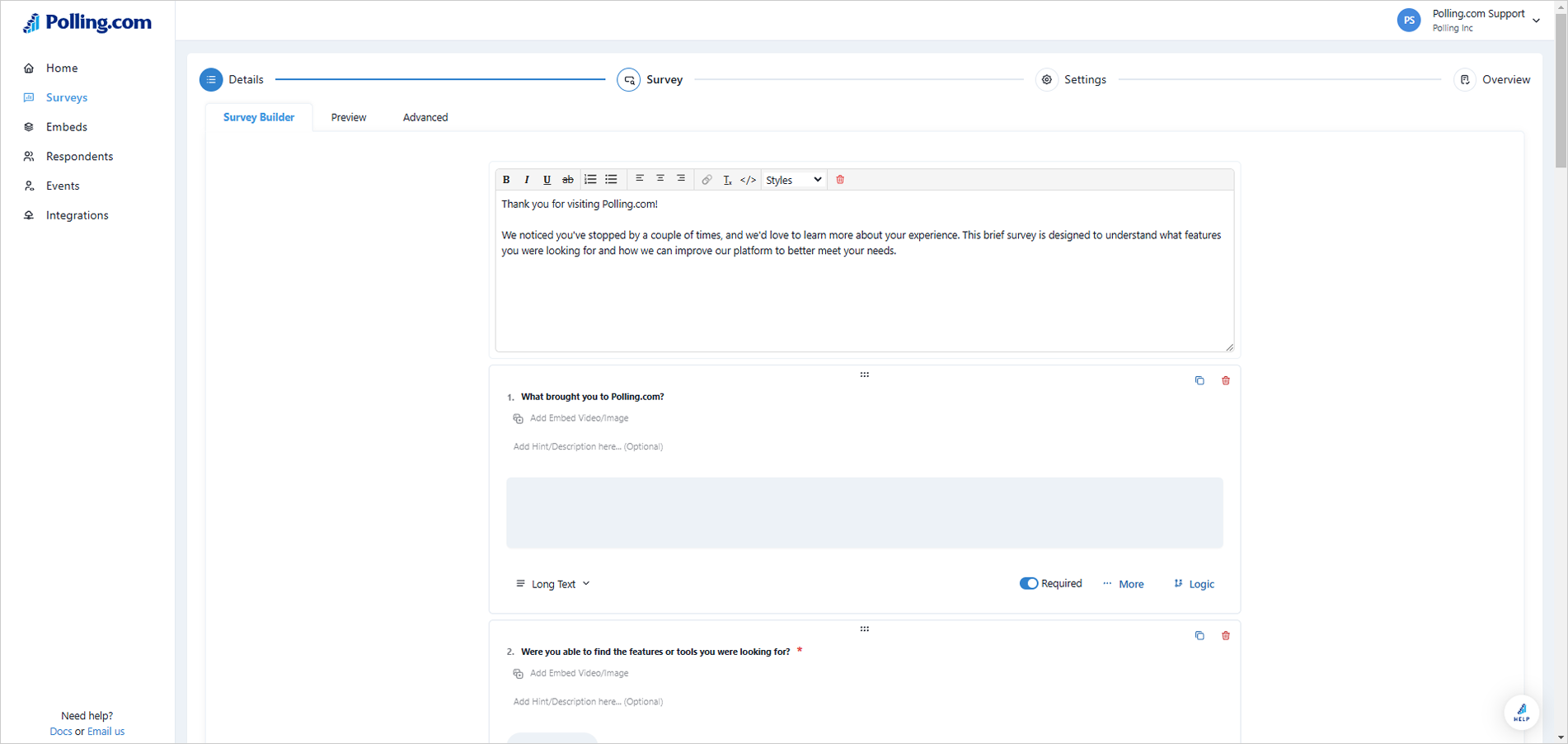Duplicate question 2

[1199, 635]
